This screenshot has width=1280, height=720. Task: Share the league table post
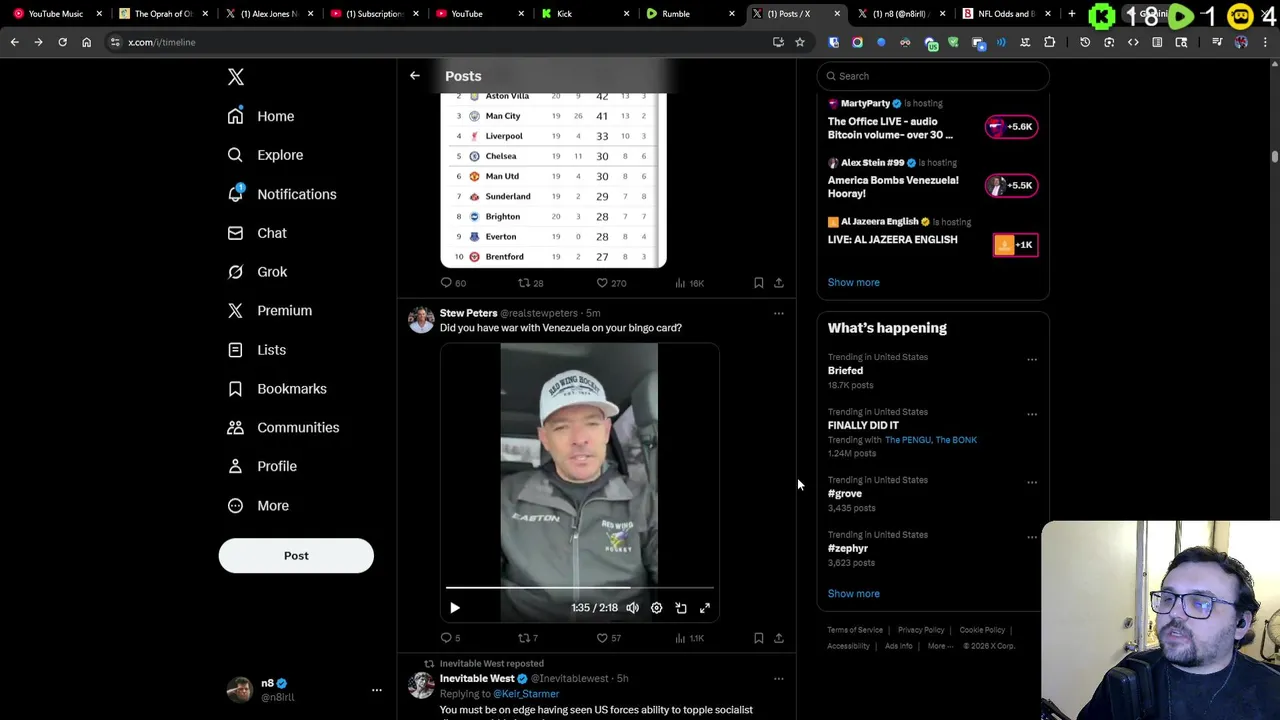779,283
